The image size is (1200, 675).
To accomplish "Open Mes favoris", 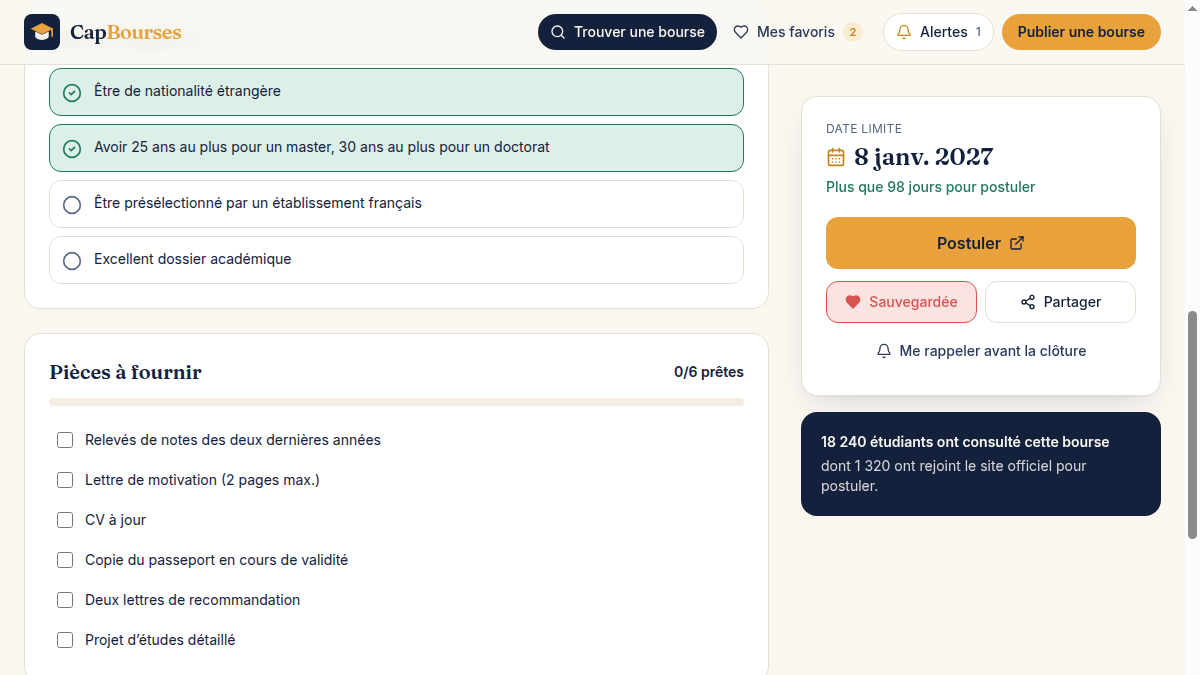I will (797, 32).
